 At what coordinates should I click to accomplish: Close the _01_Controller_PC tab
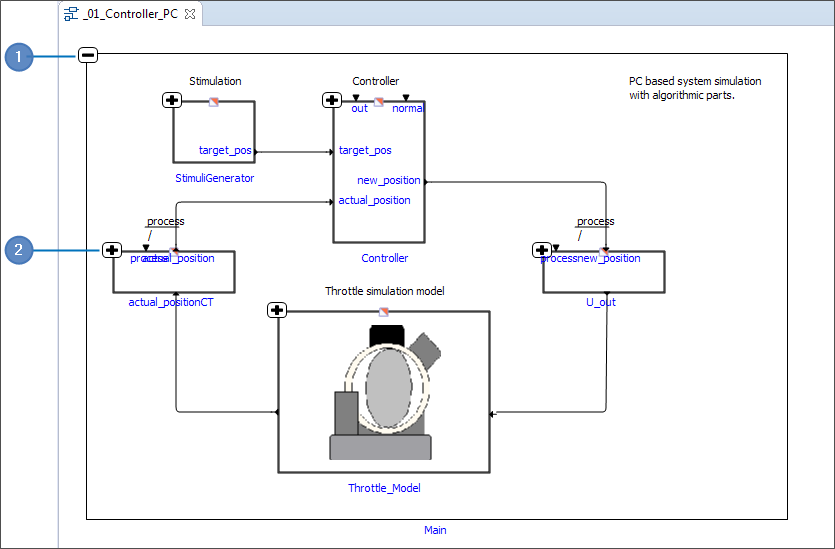[x=190, y=14]
